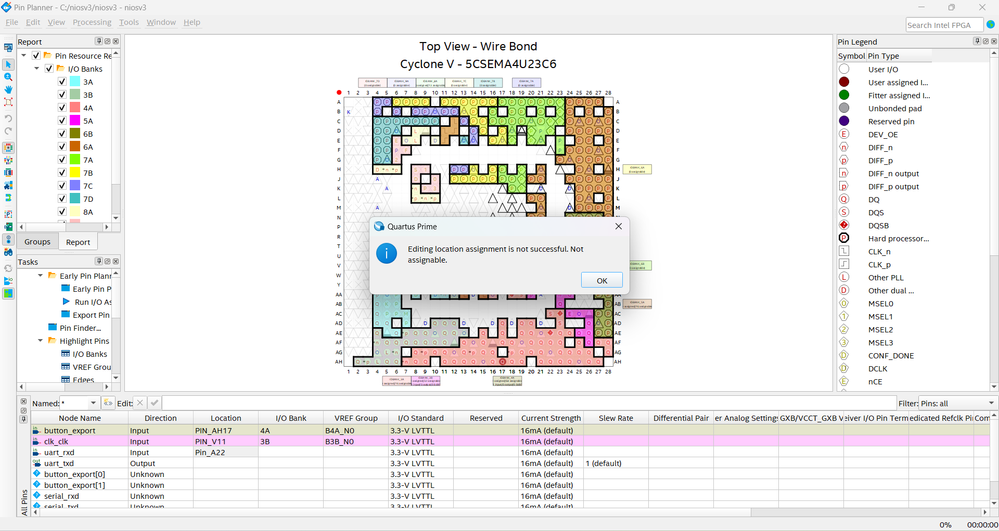Choose the hand pan tool
This screenshot has width=999, height=531.
pos(8,89)
